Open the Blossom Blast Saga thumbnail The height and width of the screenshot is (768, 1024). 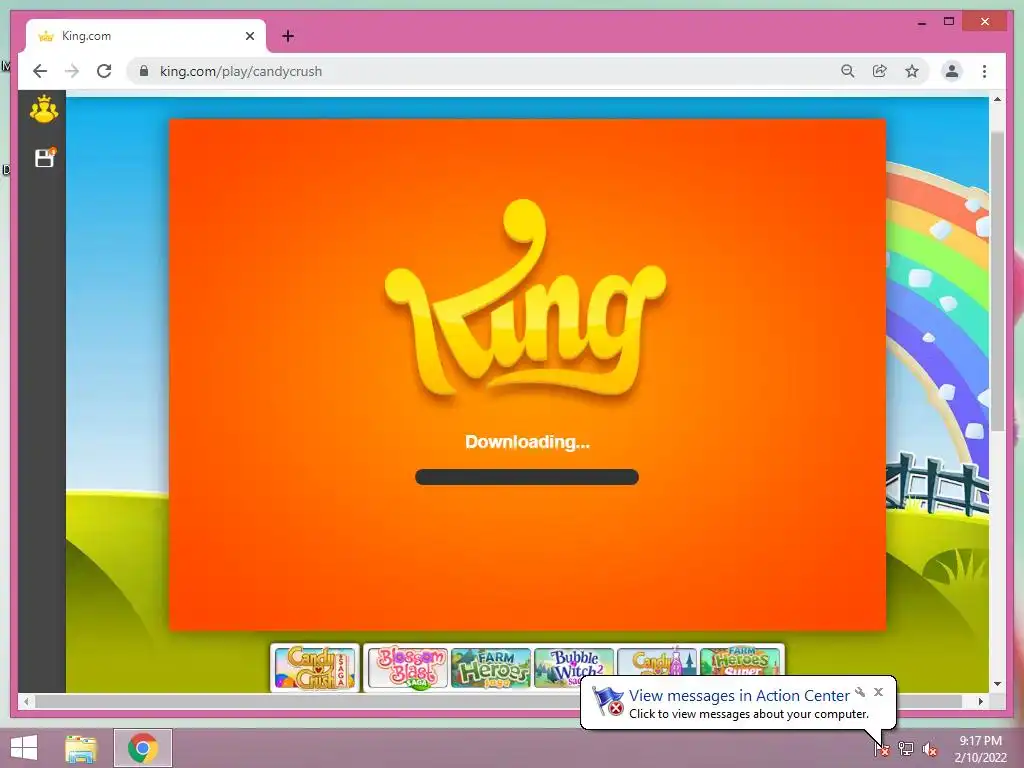click(408, 667)
